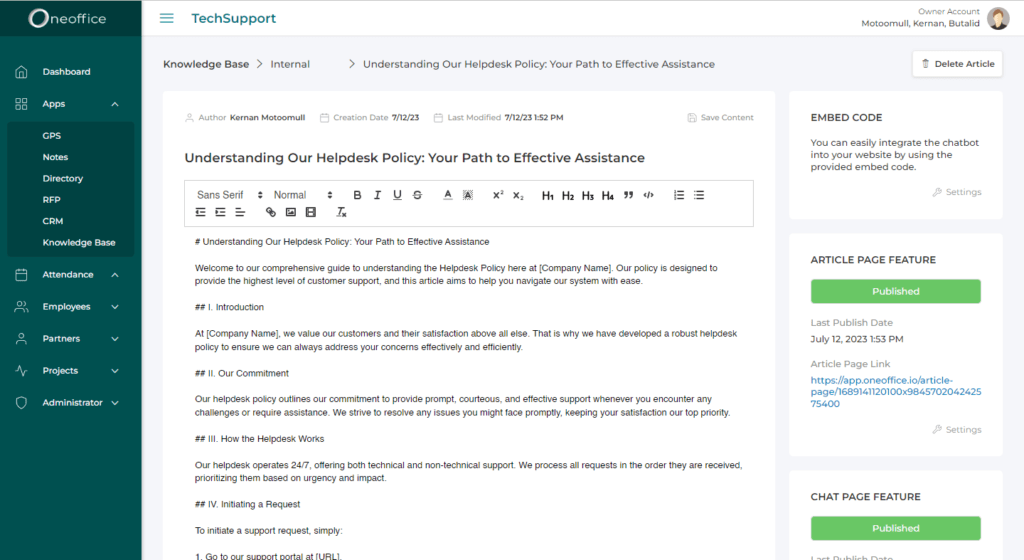Click the Delete Article button
The image size is (1024, 560).
tap(957, 64)
